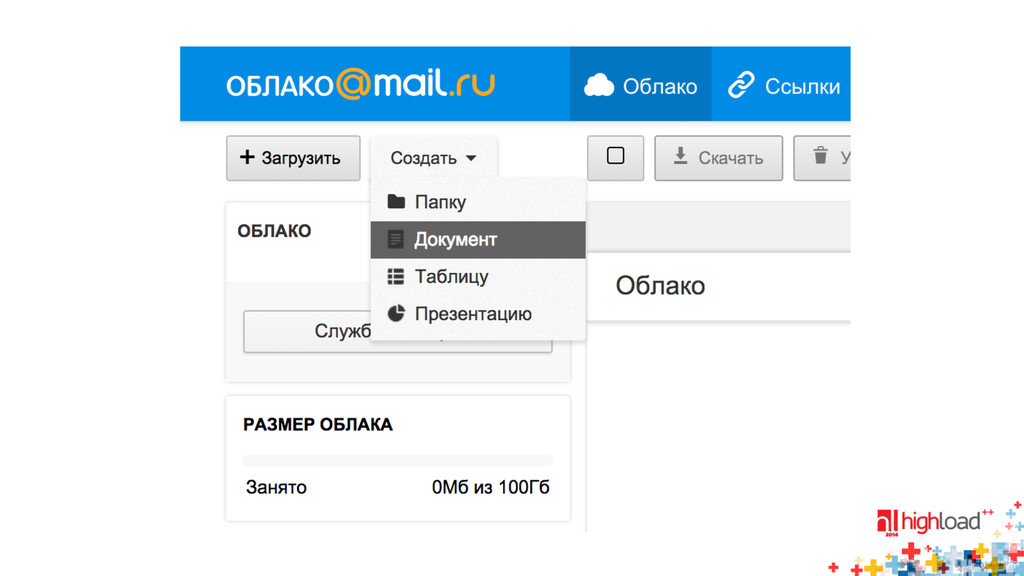Screen dimensions: 1024x576
Task: Click the pie chart icon beside Презентацию
Action: point(396,313)
